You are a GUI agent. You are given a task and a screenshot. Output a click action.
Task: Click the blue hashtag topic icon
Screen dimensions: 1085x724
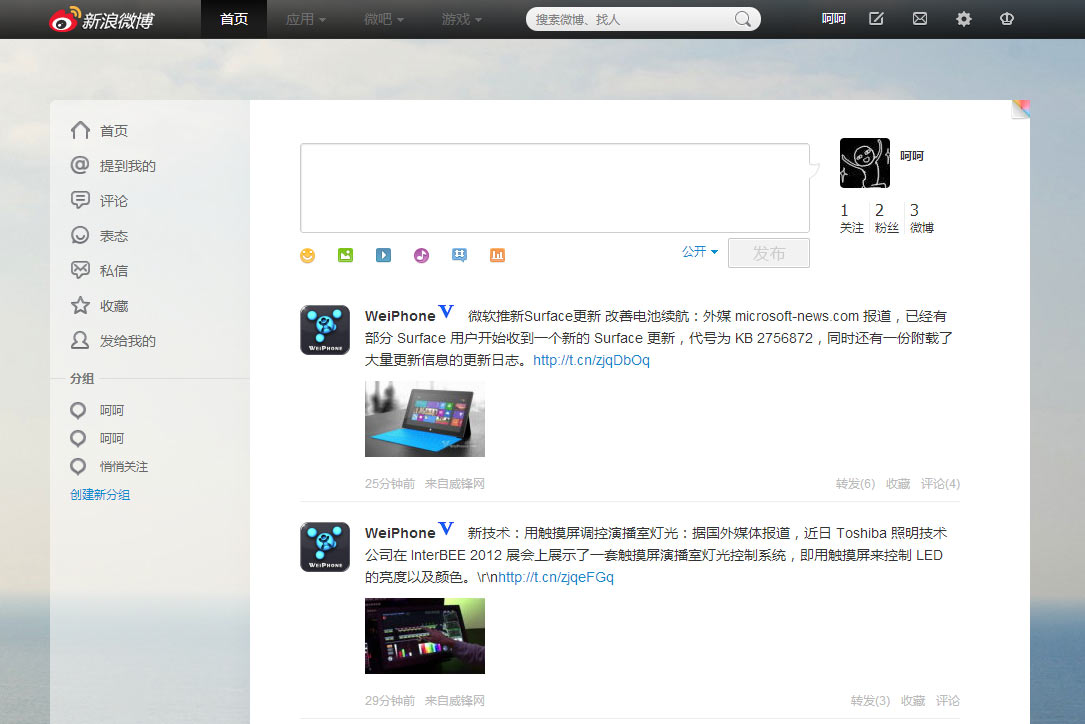(459, 255)
